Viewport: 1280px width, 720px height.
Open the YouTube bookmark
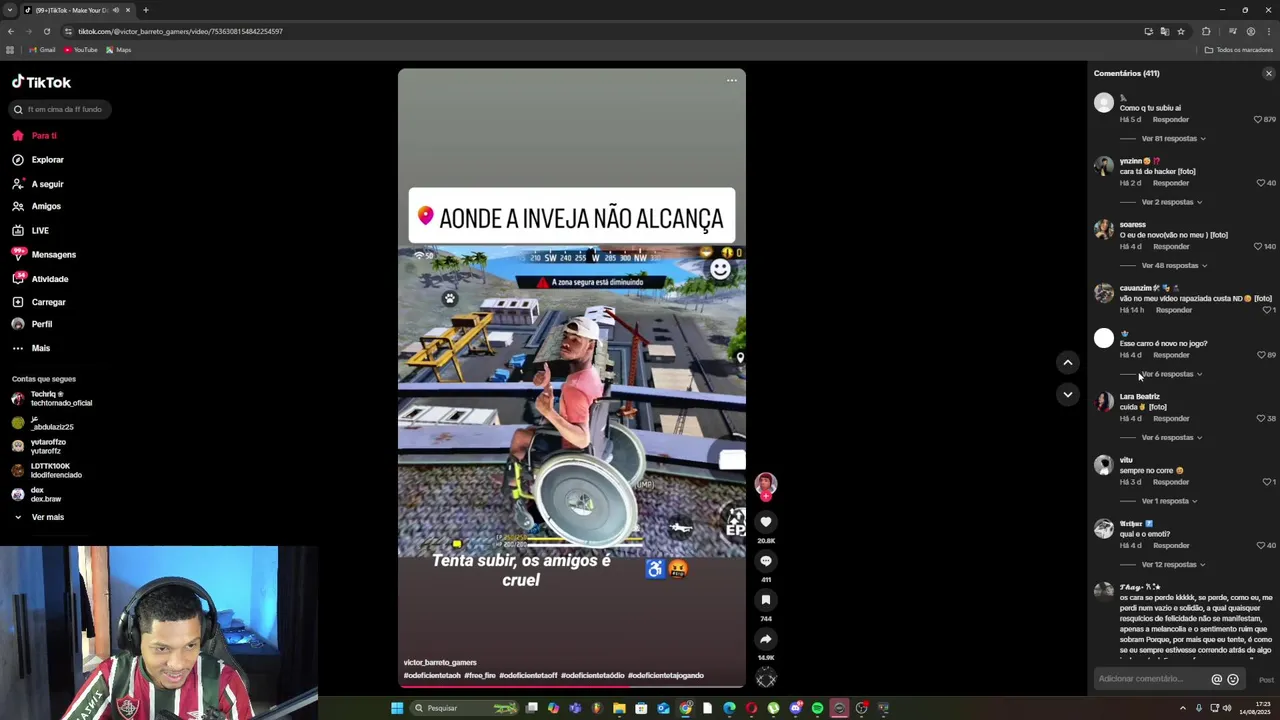[81, 50]
